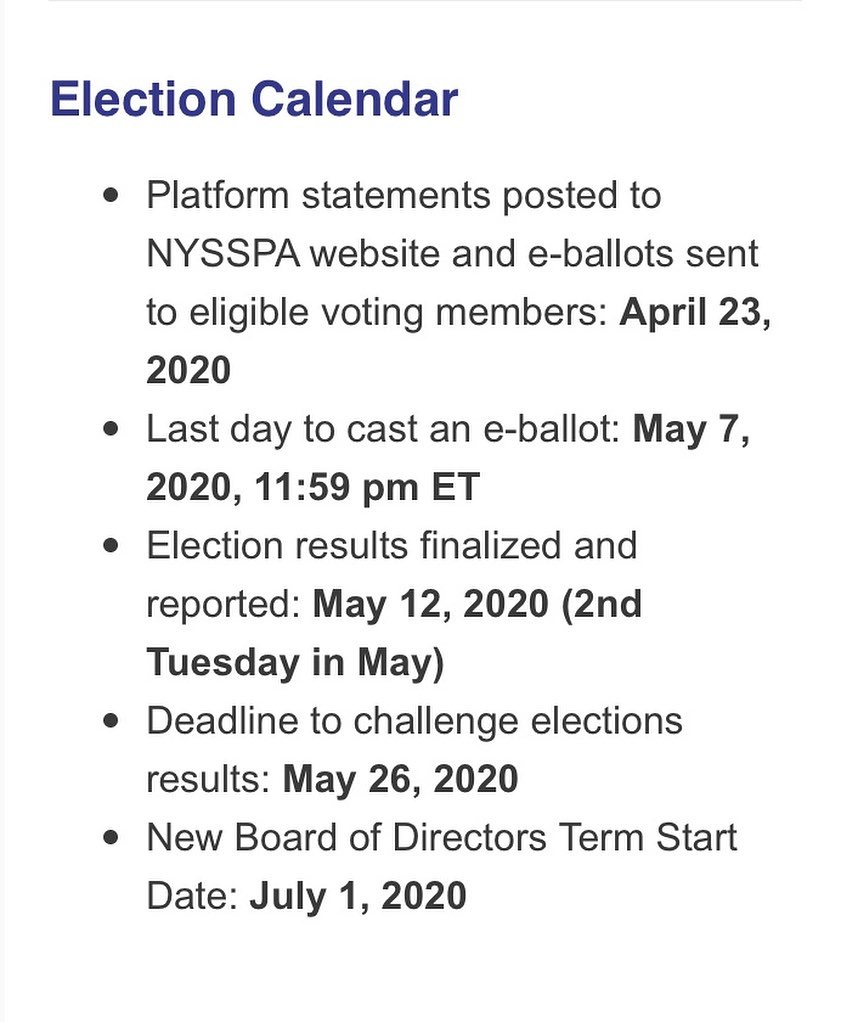Select the Platform statements posted line

click(404, 195)
